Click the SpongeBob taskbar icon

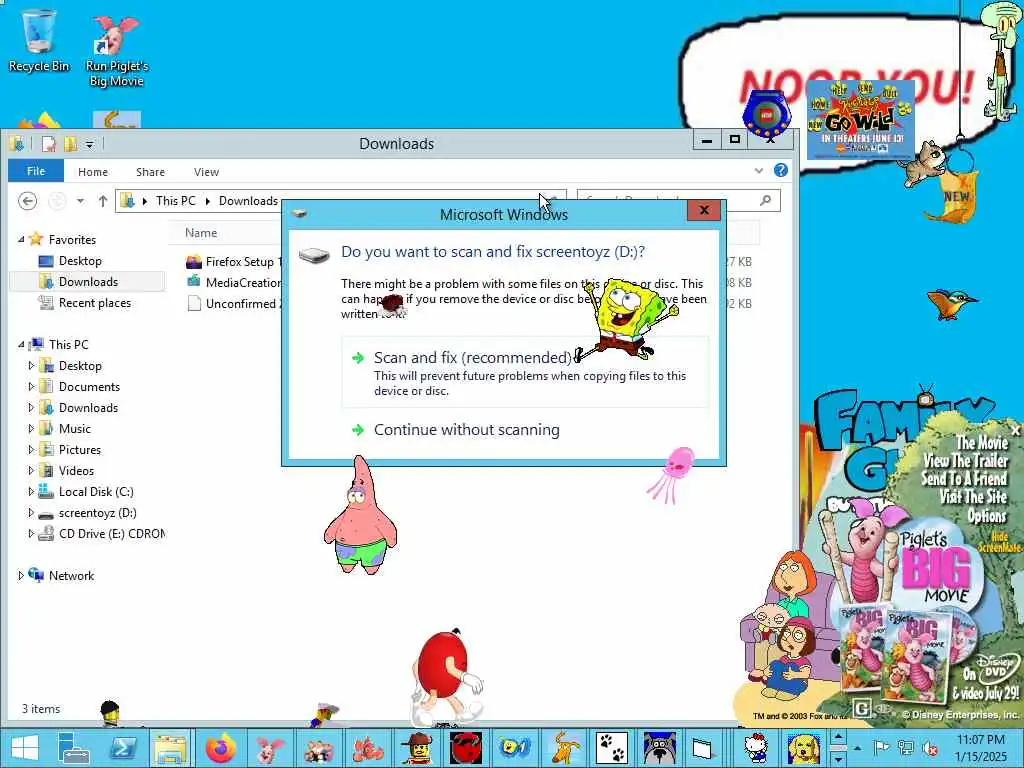pyautogui.click(x=515, y=748)
